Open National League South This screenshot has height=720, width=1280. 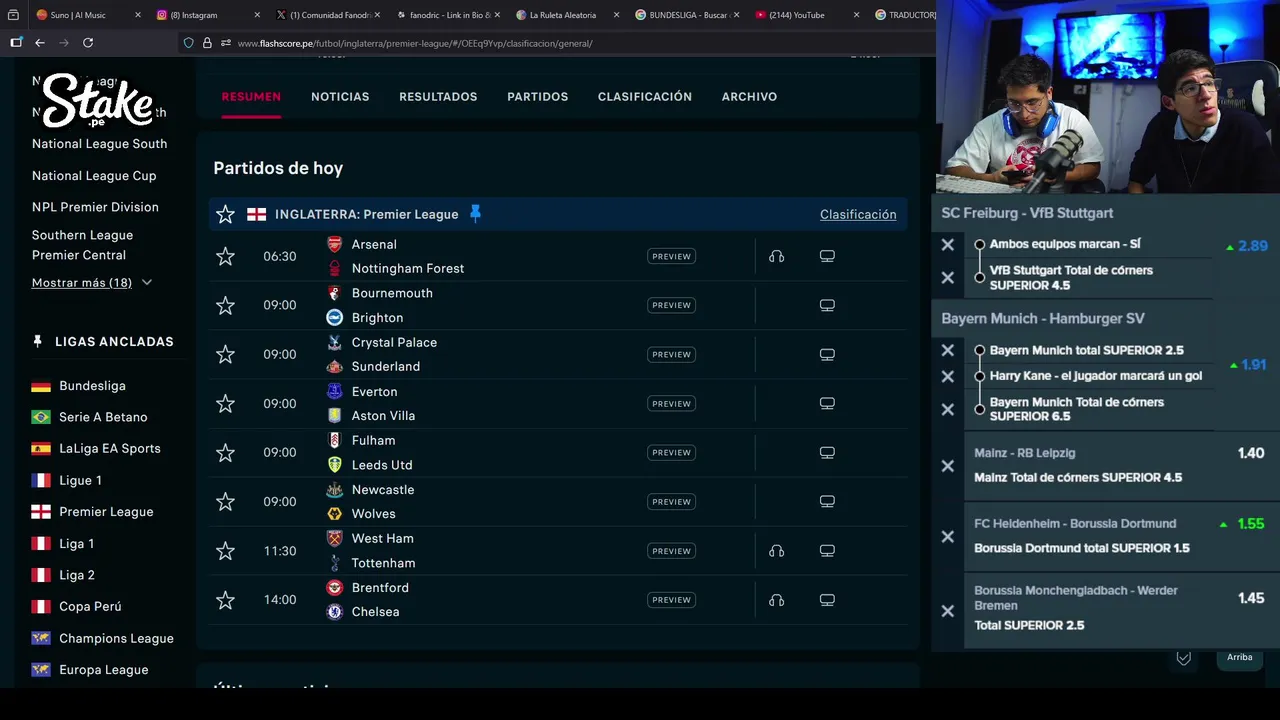99,144
